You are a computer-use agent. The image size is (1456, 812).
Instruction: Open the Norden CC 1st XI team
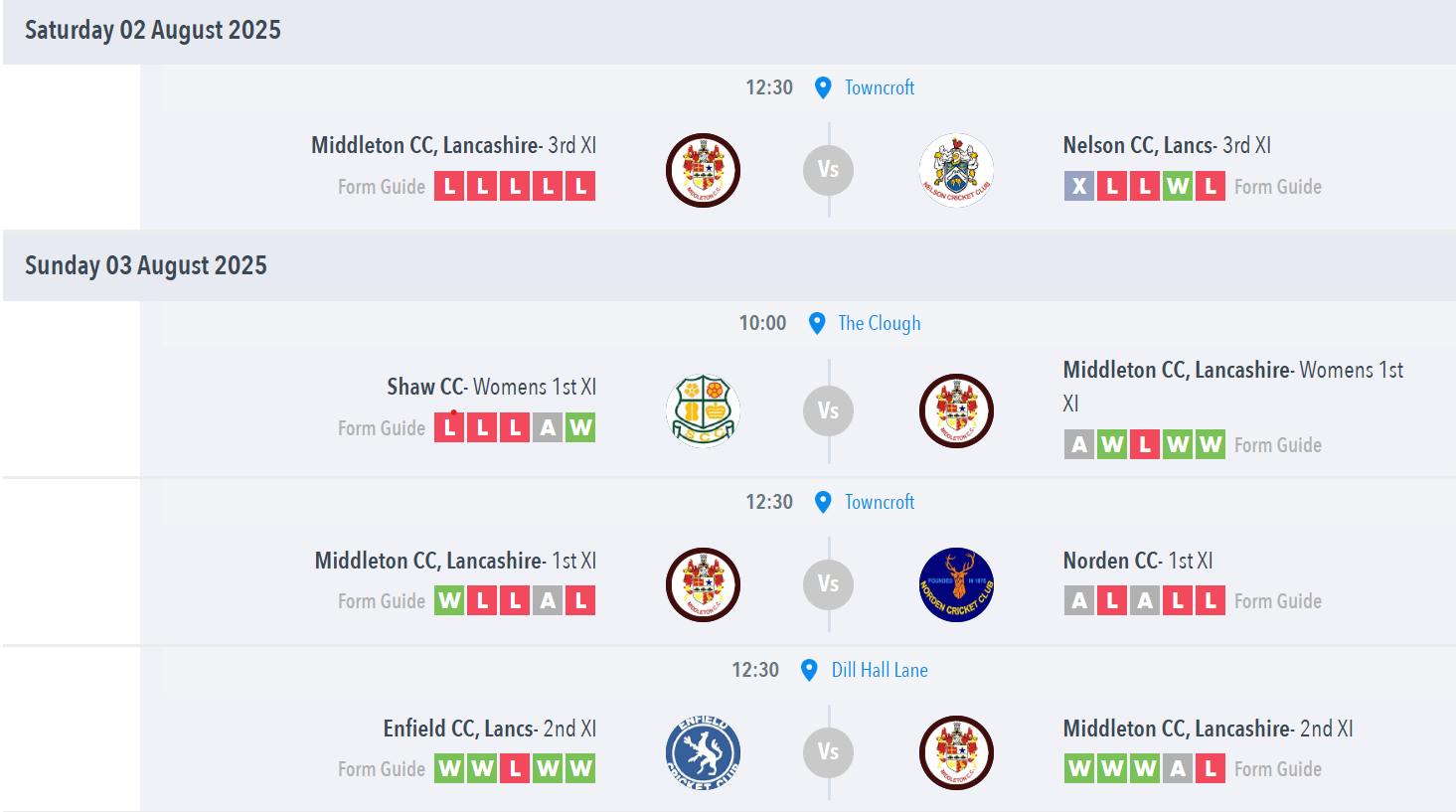pos(1138,561)
